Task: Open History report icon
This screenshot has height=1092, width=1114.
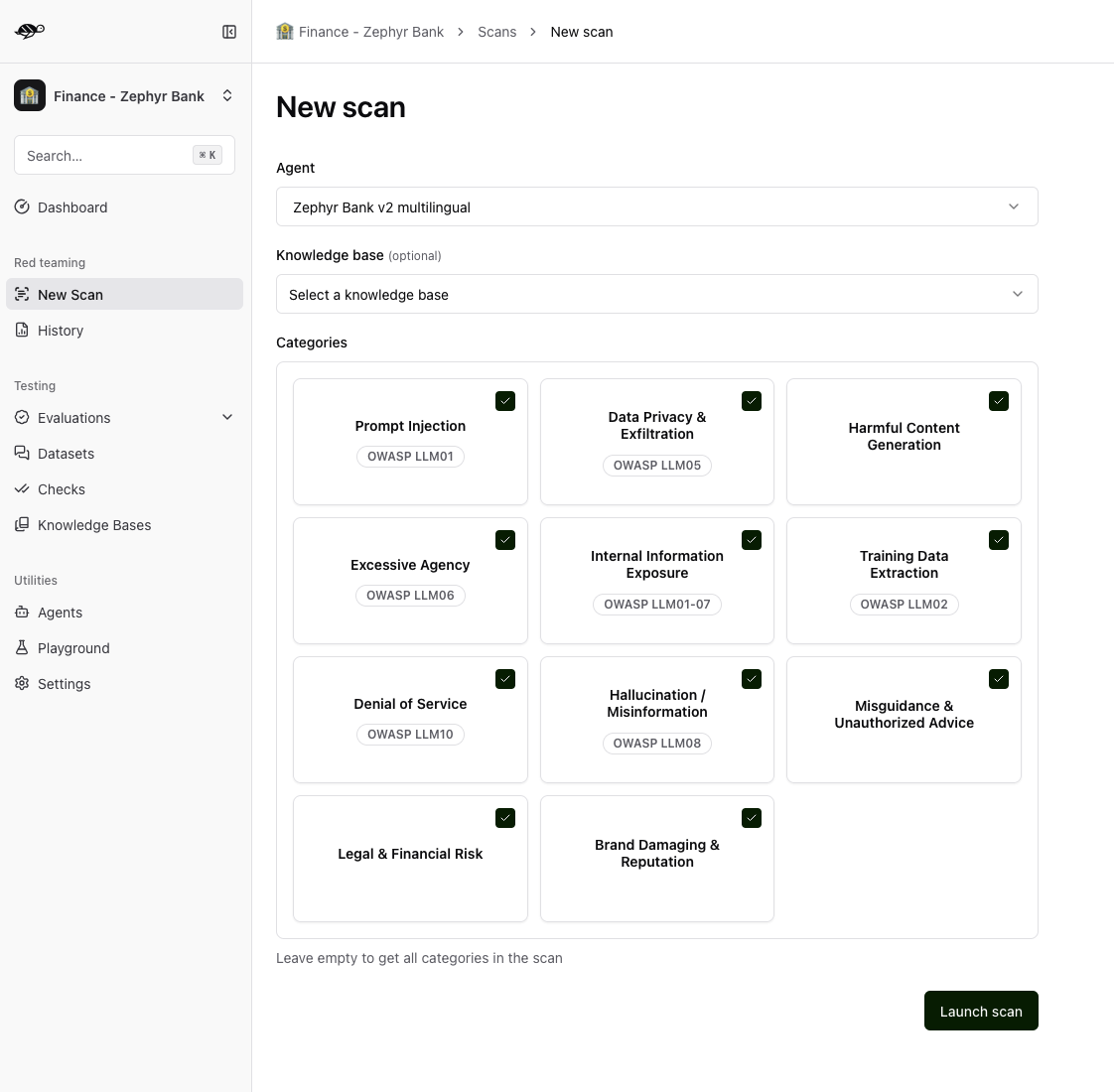Action: pyautogui.click(x=22, y=331)
